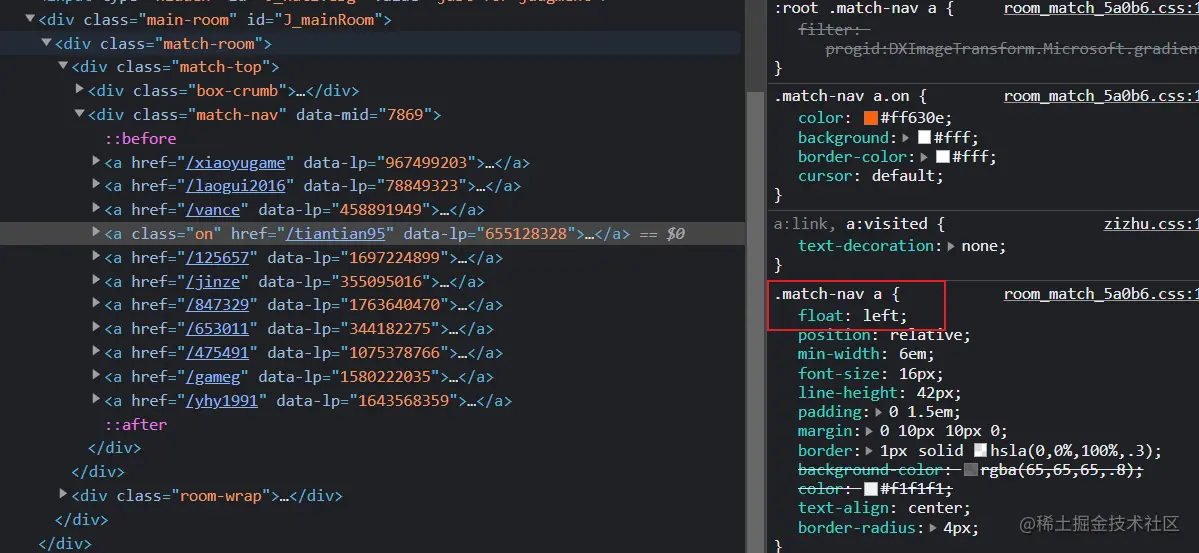Viewport: 1199px width, 553px height.
Task: Expand the border-radius shorthand arrow
Action: tap(934, 528)
